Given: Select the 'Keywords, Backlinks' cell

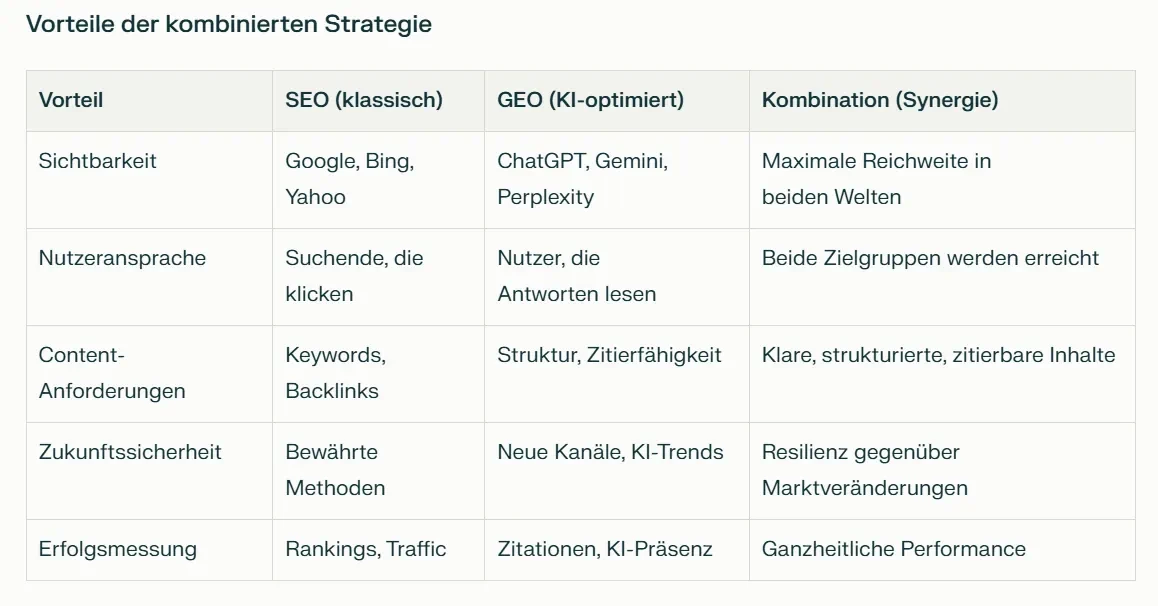Looking at the screenshot, I should pyautogui.click(x=335, y=373).
